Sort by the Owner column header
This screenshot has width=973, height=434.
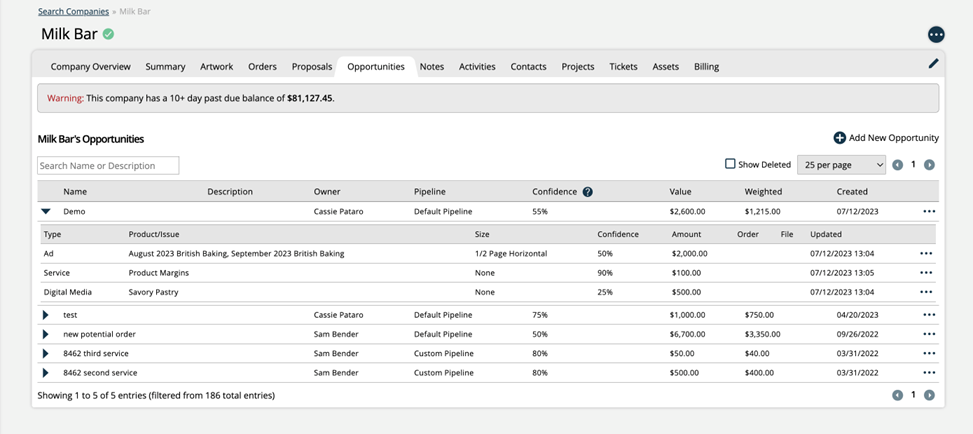[327, 192]
